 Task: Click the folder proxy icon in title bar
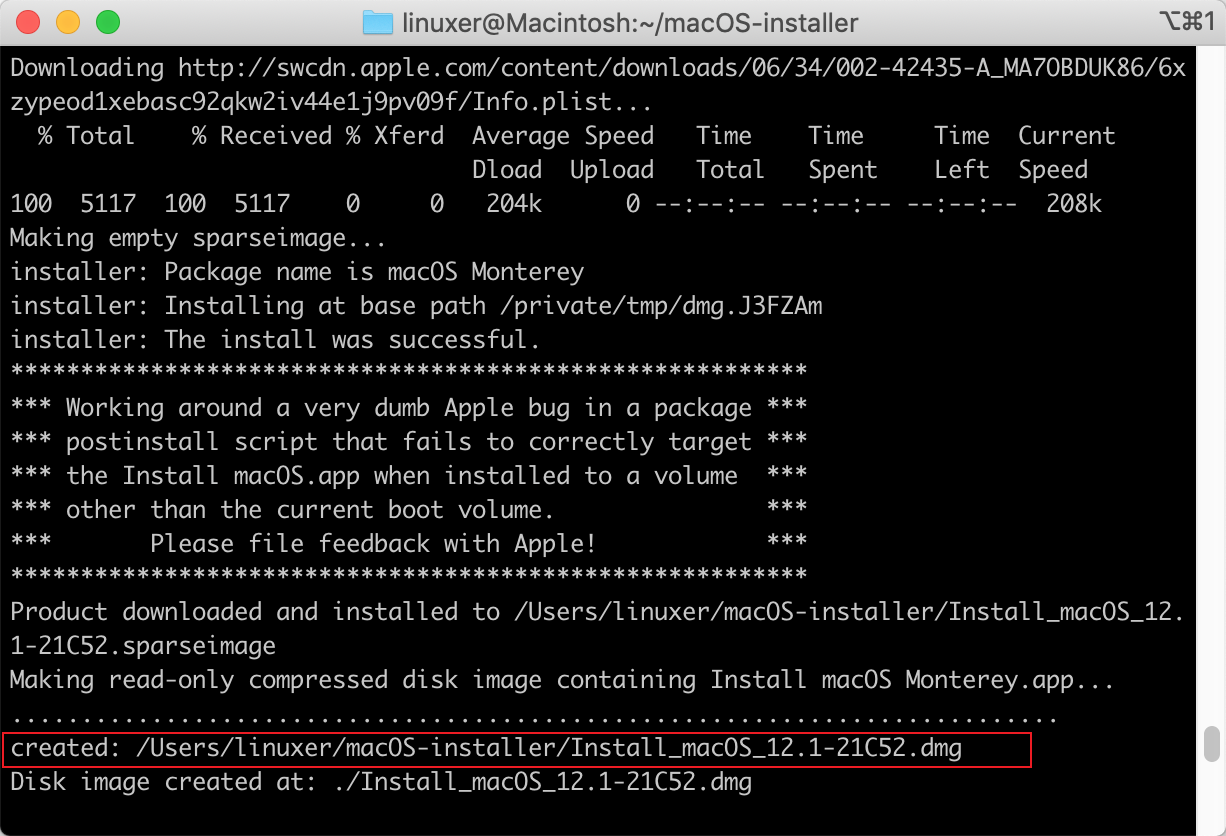[x=378, y=22]
